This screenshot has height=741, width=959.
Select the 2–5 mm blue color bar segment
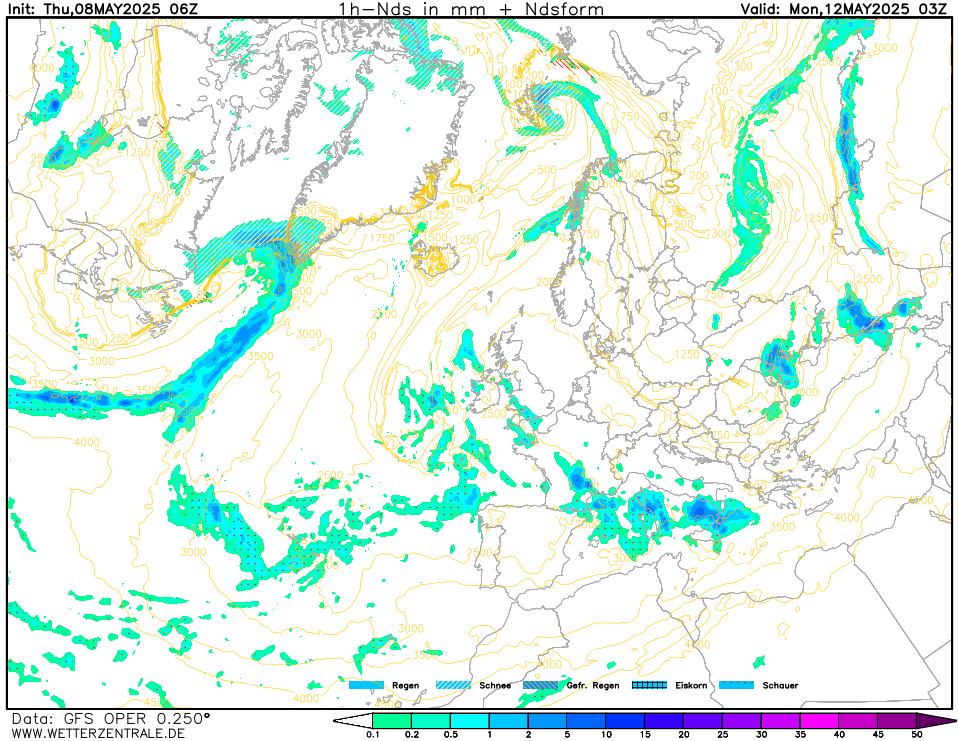pyautogui.click(x=547, y=721)
